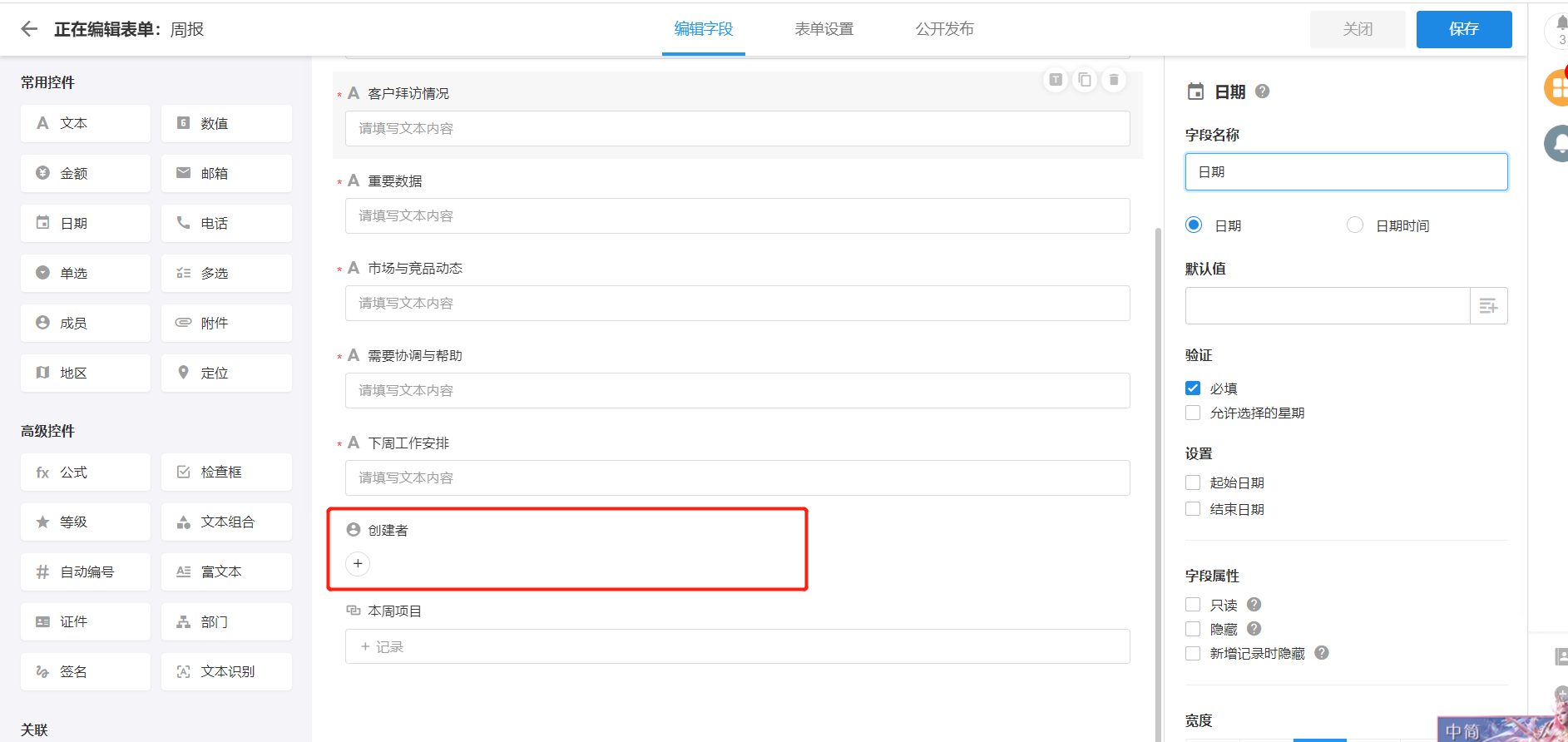Add a 公式 formula control
This screenshot has height=742, width=1568.
click(86, 472)
